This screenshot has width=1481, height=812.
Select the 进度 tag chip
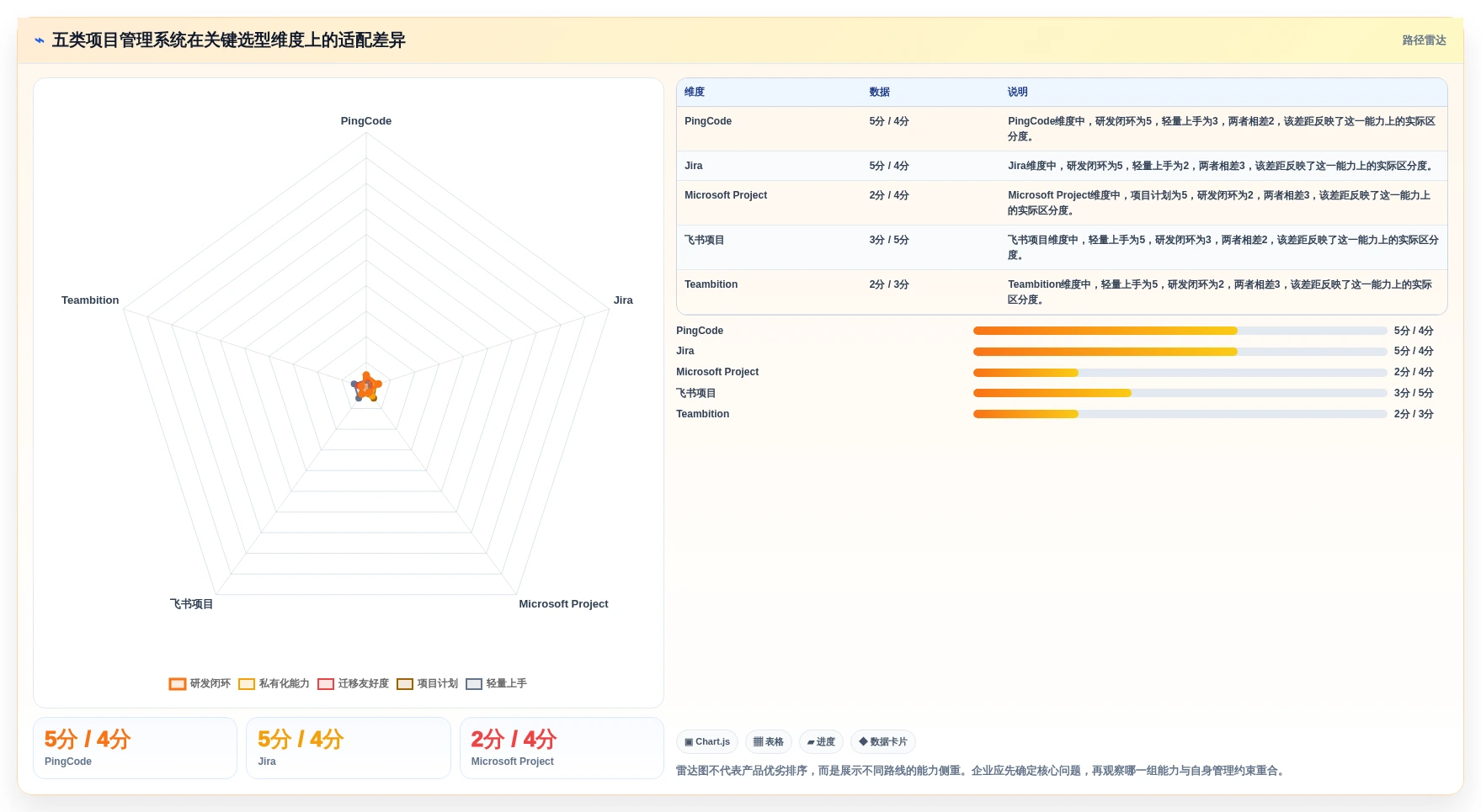[821, 742]
